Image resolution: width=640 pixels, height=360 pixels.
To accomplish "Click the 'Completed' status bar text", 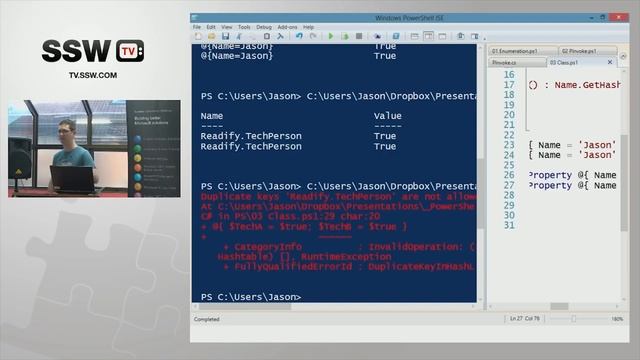I will 207,319.
